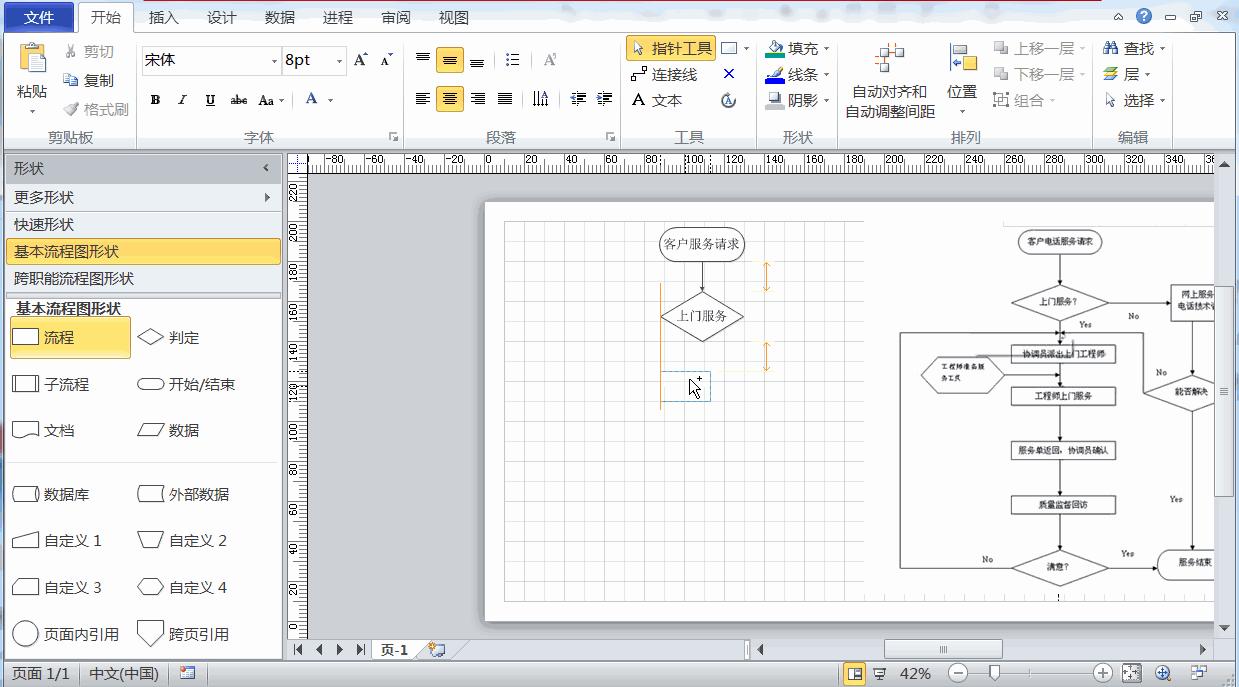Viewport: 1239px width, 687px height.
Task: Toggle Italic text style
Action: tap(182, 100)
